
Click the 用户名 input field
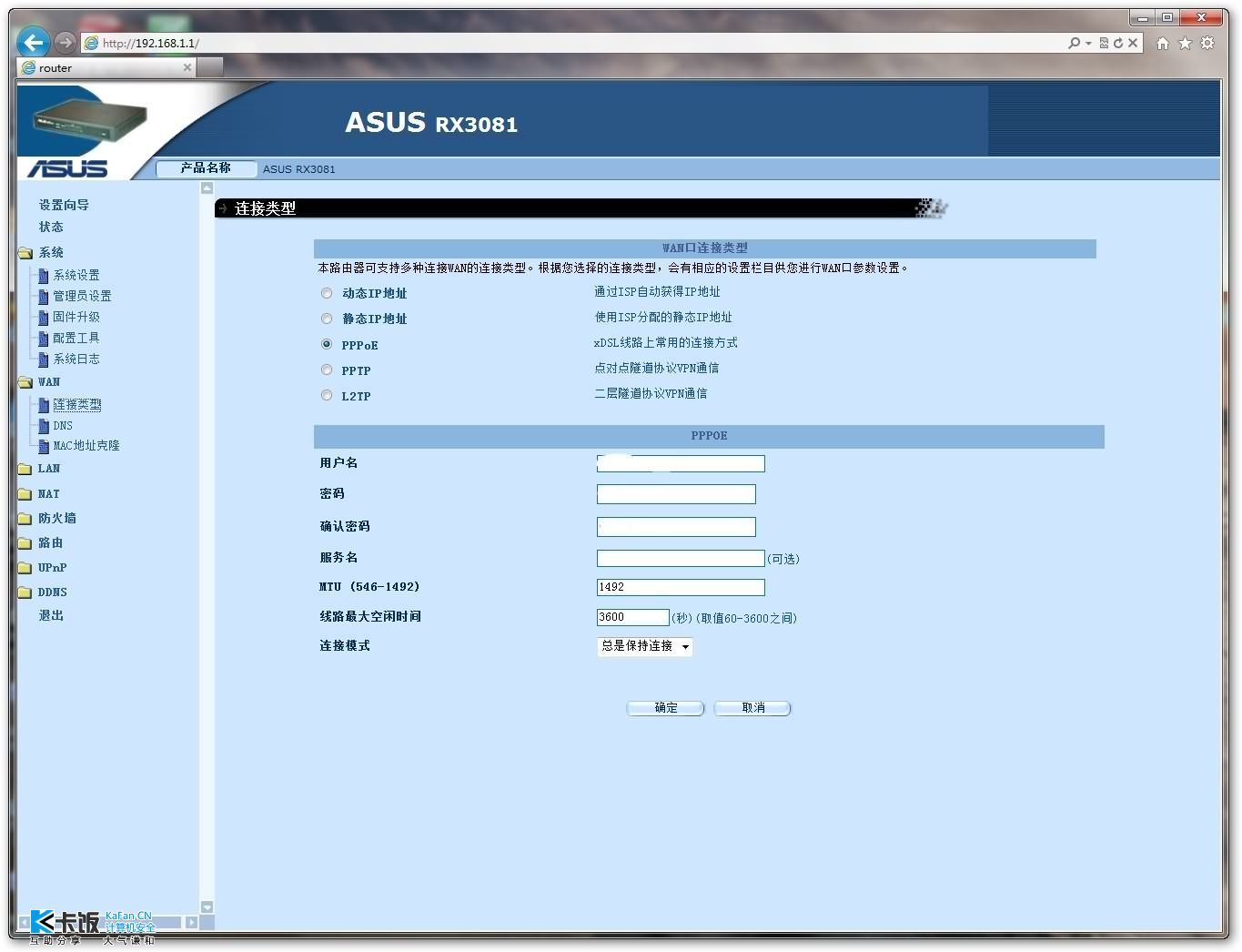681,463
